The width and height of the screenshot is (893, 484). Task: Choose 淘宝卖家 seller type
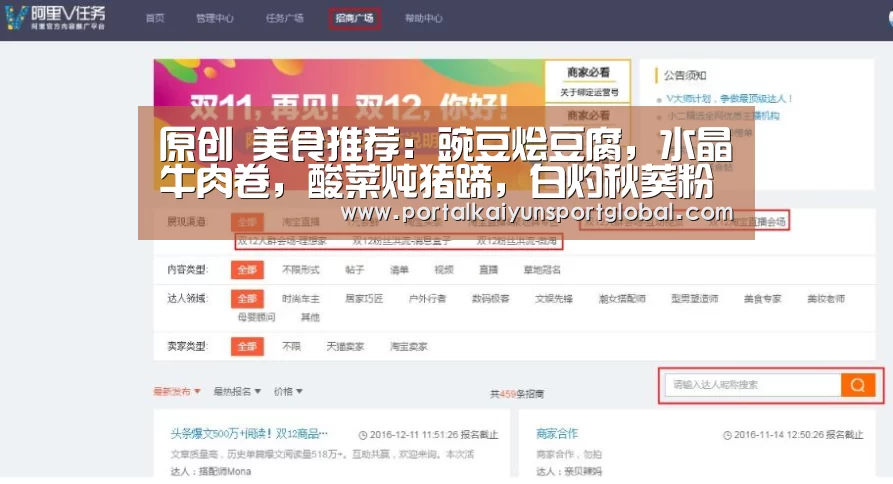pos(408,346)
